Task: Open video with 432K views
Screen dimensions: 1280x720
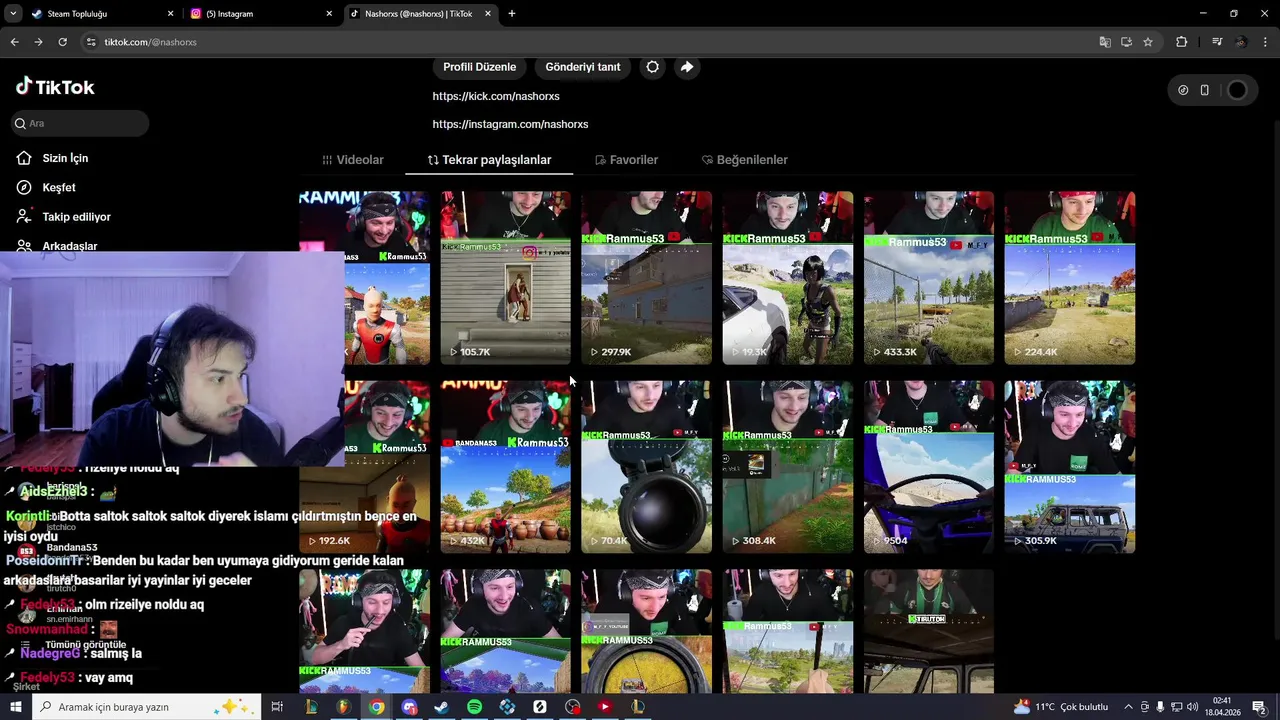Action: point(505,467)
